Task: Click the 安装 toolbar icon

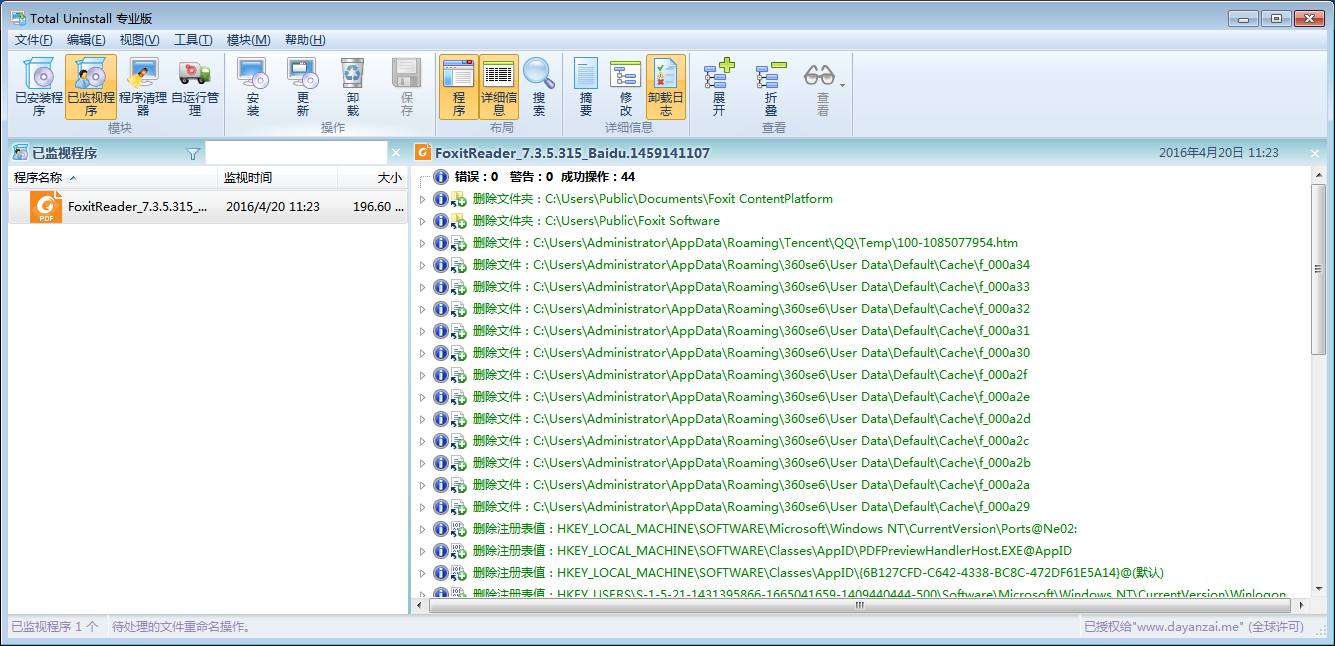Action: [x=252, y=87]
